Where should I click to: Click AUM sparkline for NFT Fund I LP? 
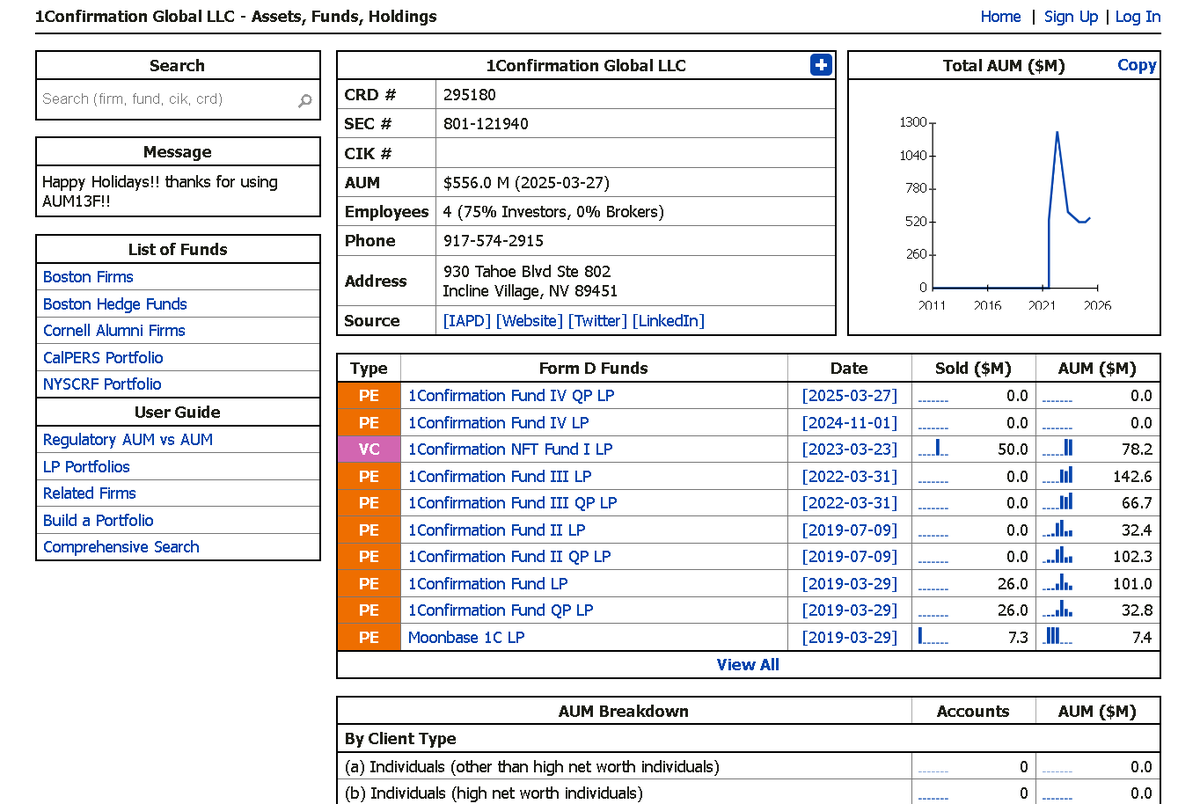(x=1057, y=449)
